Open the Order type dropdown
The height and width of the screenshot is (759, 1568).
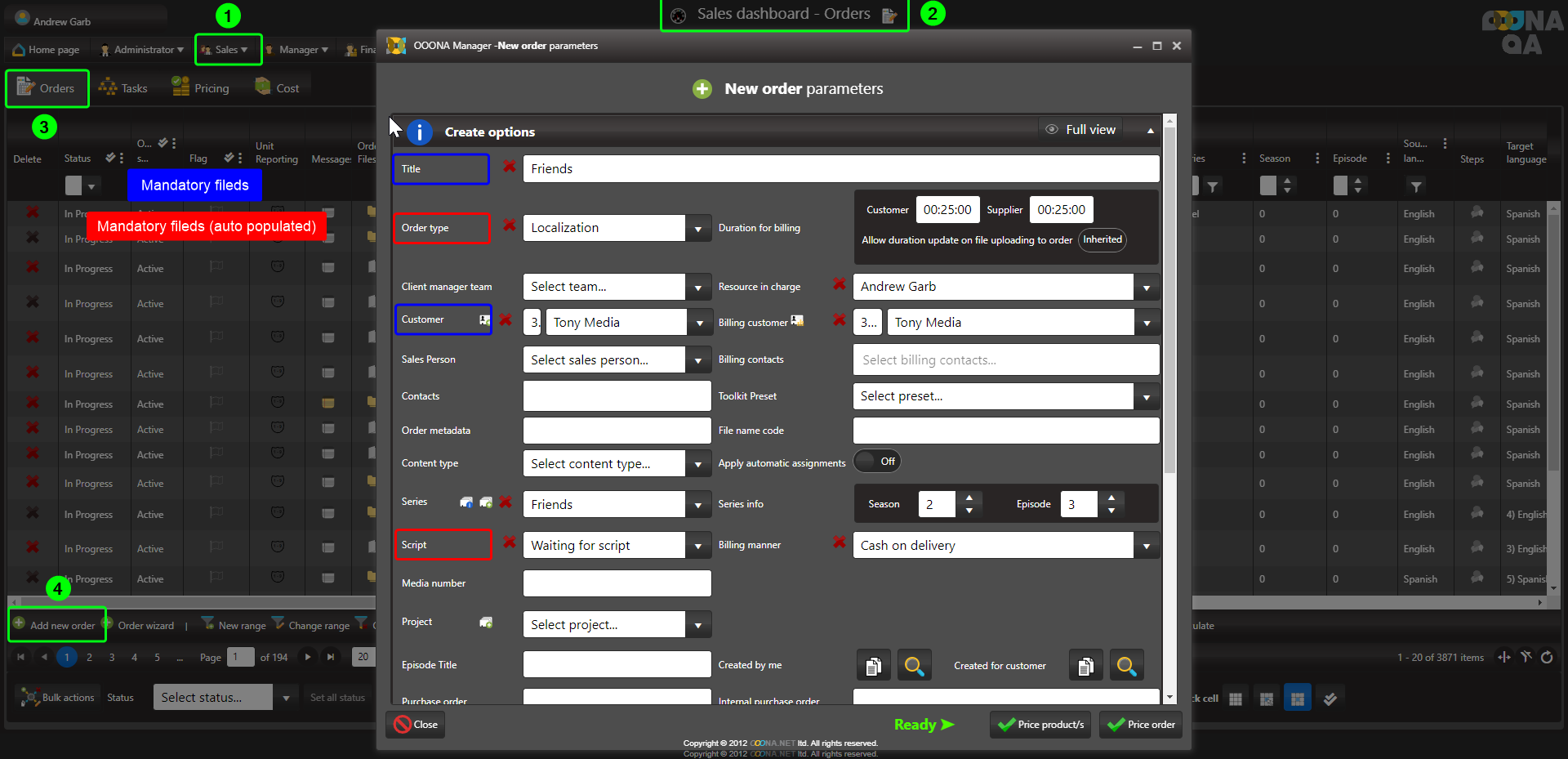pyautogui.click(x=697, y=229)
